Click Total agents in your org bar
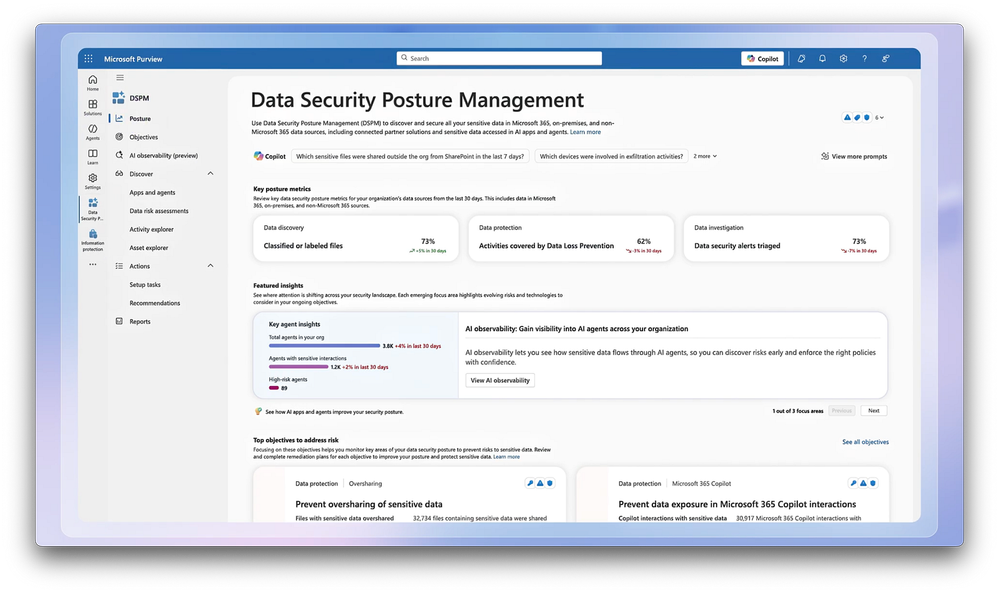 [x=324, y=346]
